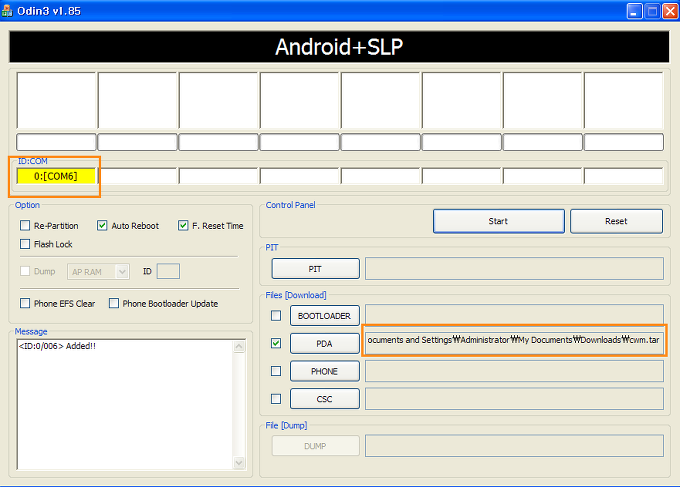
Task: Click the BOOTLOADER file button
Action: 324,316
